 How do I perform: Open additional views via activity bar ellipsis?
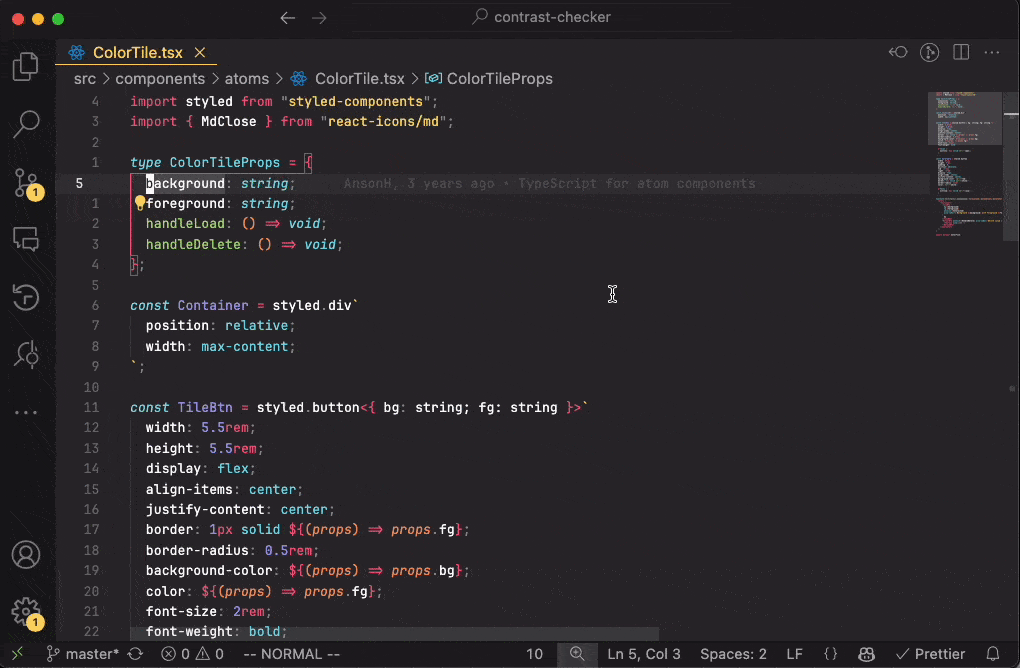25,411
